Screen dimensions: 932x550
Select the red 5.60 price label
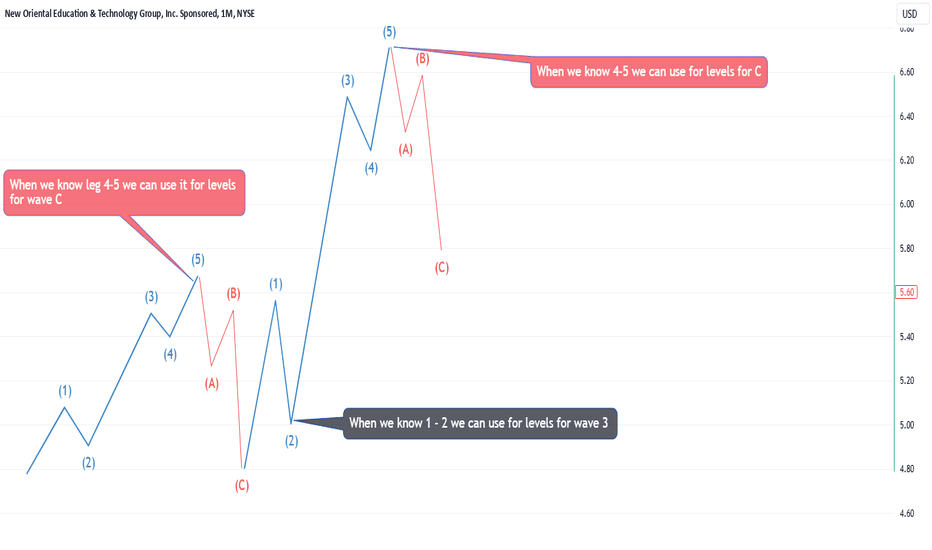click(906, 292)
